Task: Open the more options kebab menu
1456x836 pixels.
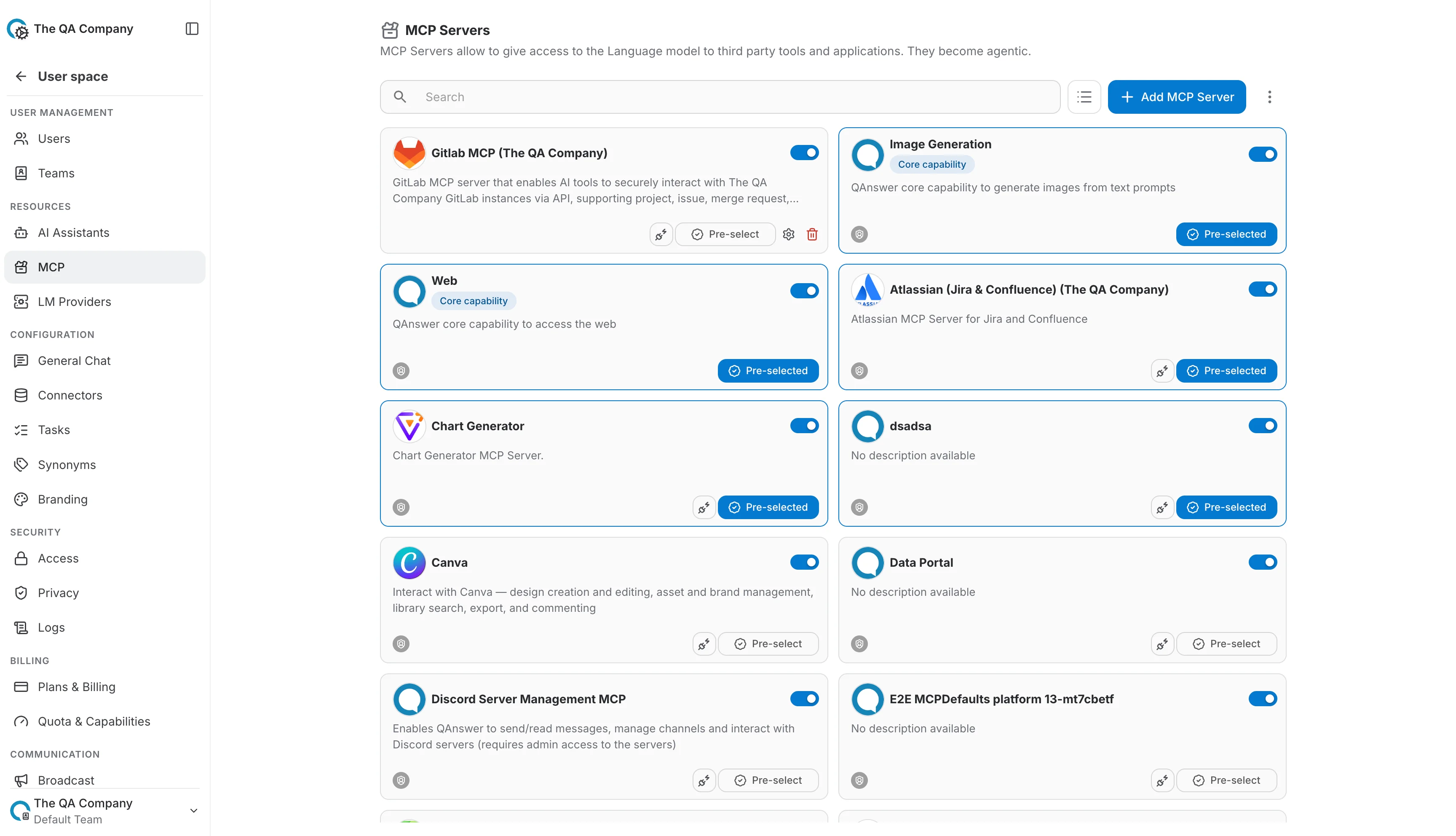Action: pyautogui.click(x=1269, y=97)
